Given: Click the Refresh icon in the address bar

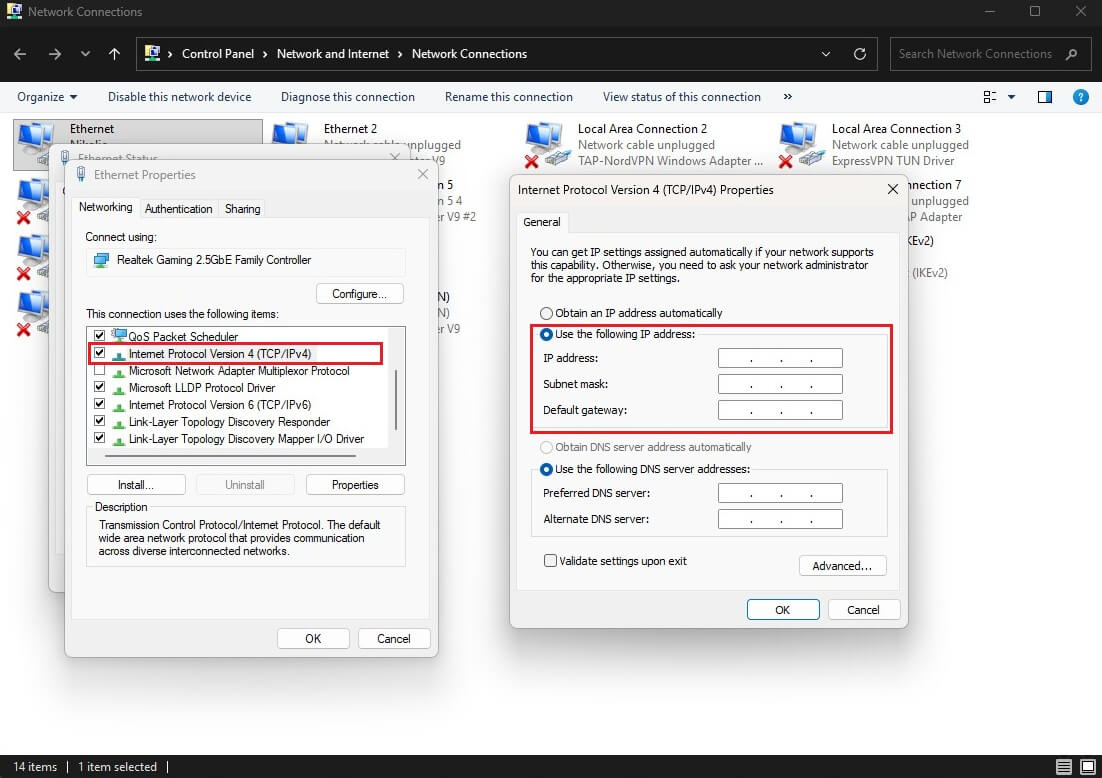Looking at the screenshot, I should [x=859, y=53].
